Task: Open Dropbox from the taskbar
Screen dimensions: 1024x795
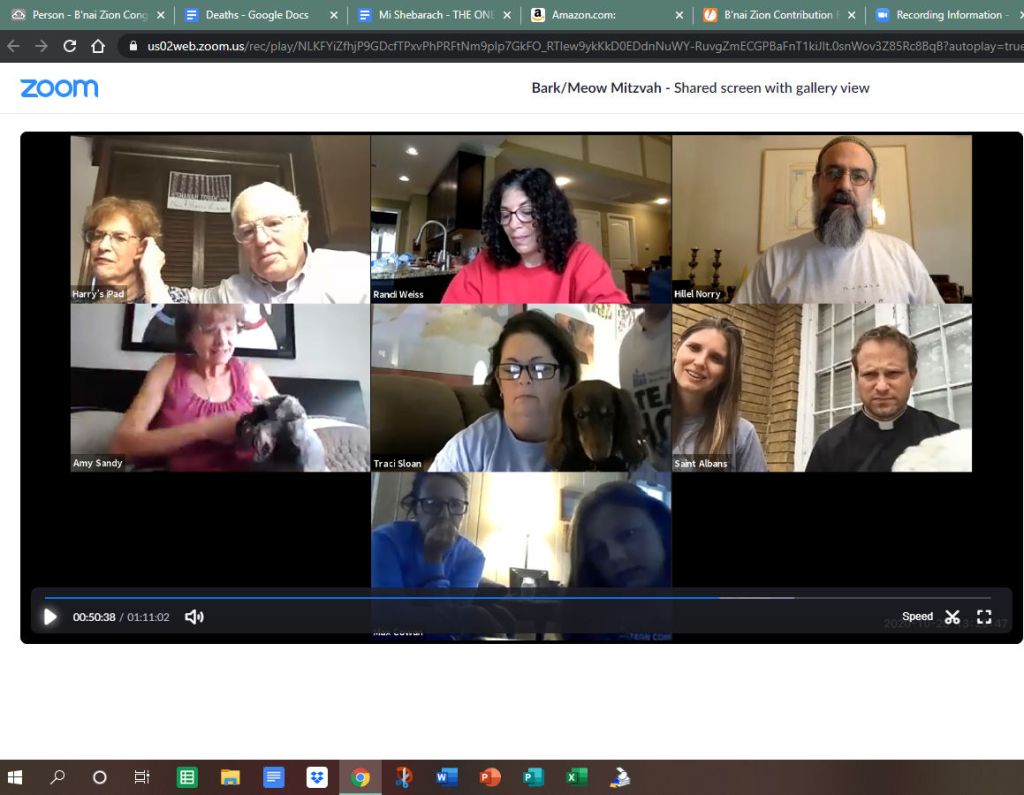Action: point(317,777)
